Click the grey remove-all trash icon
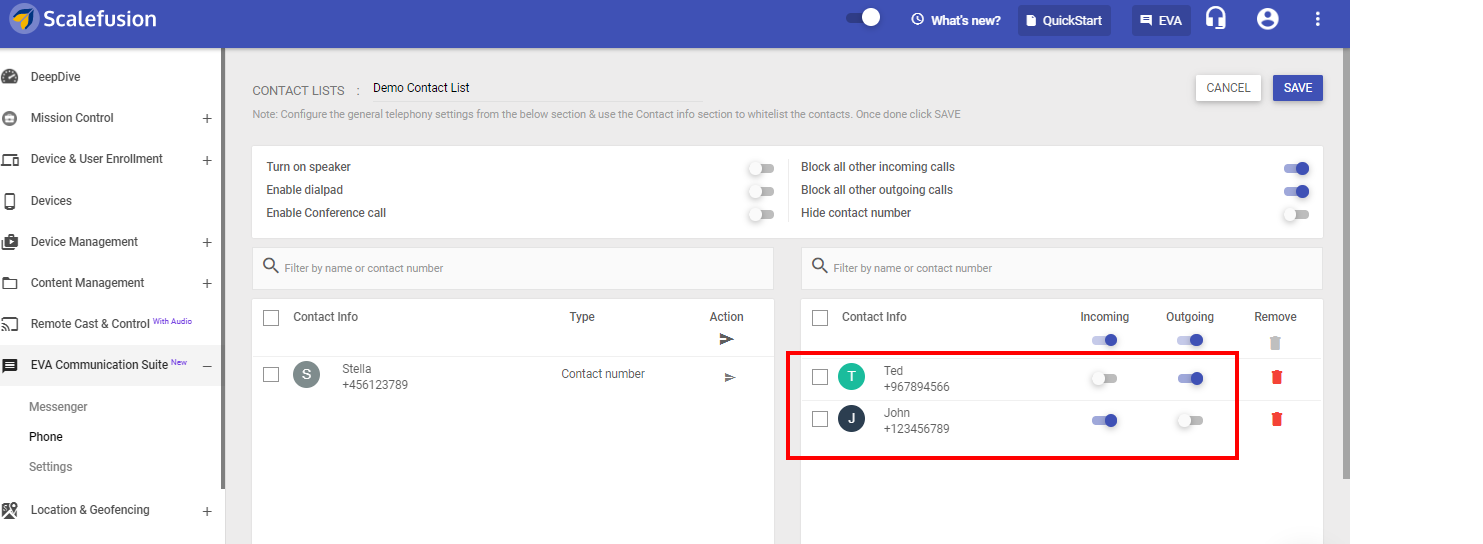This screenshot has height=544, width=1483. click(1275, 343)
